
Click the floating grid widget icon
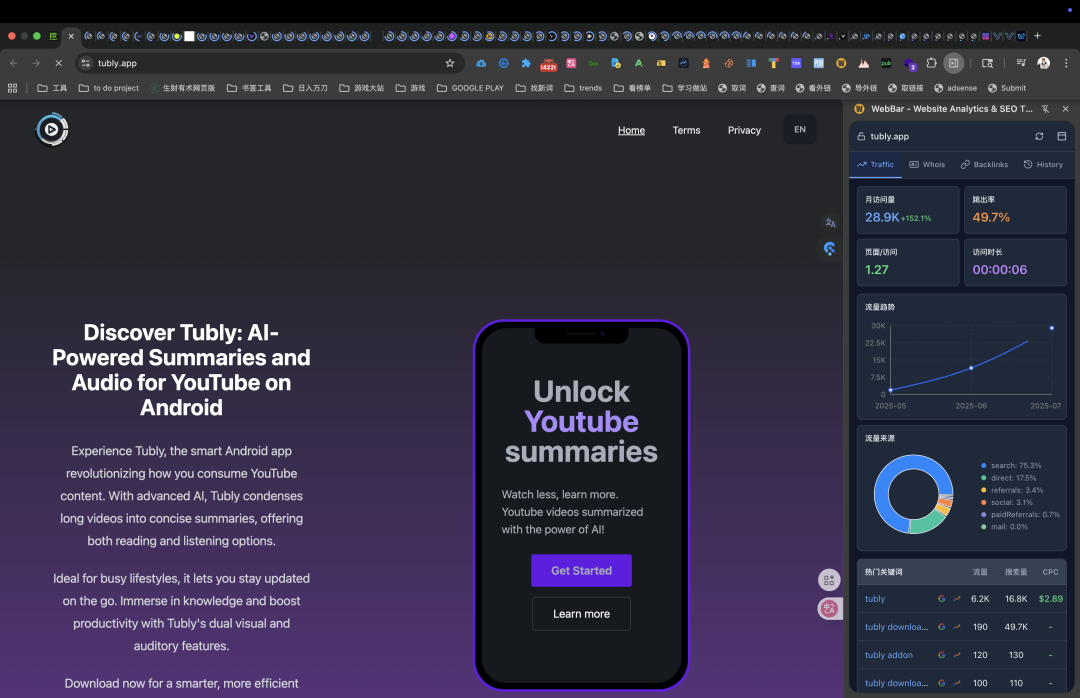coord(829,580)
